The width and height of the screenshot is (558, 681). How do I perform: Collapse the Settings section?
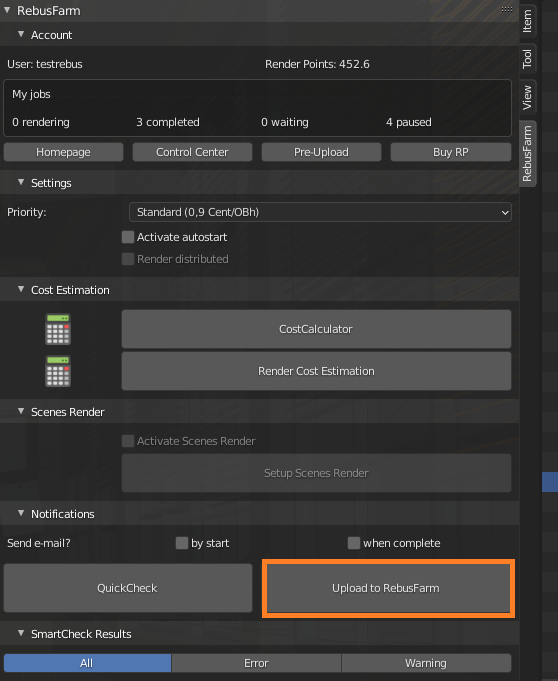pyautogui.click(x=21, y=182)
